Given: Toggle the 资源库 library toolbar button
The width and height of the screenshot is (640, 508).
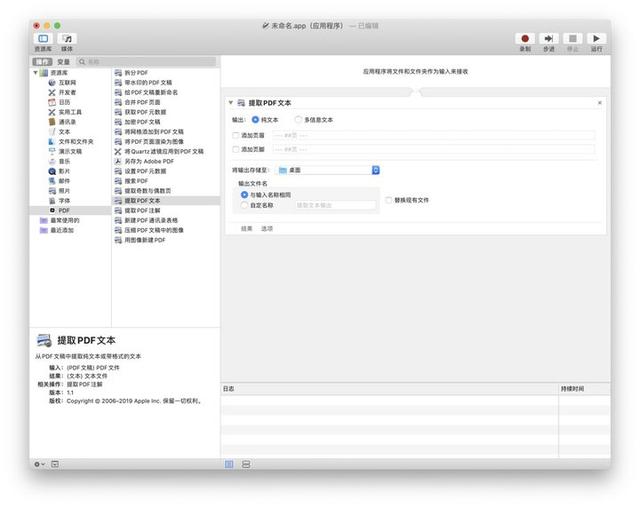Looking at the screenshot, I should tap(43, 39).
